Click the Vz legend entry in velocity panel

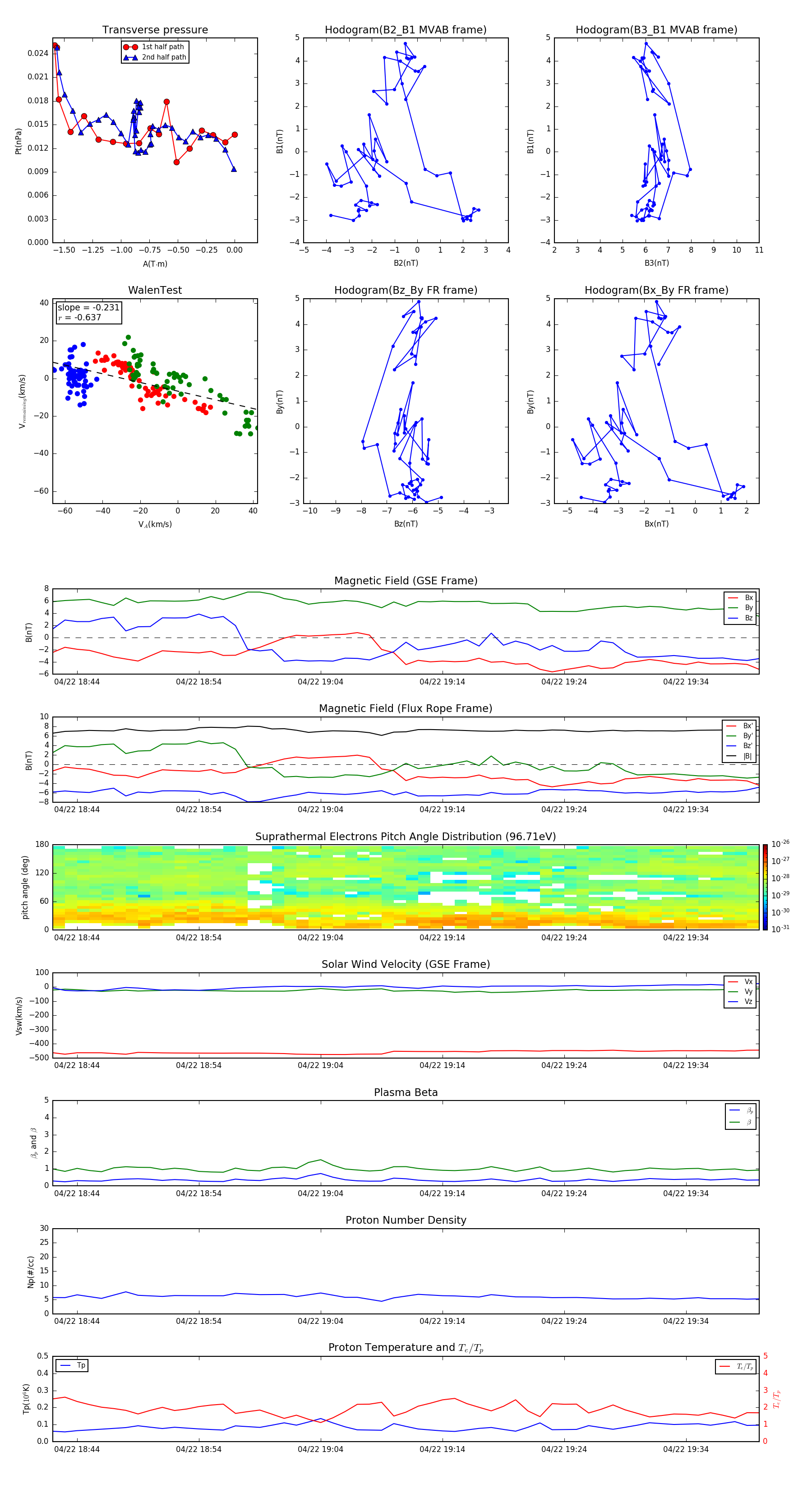pos(740,1002)
